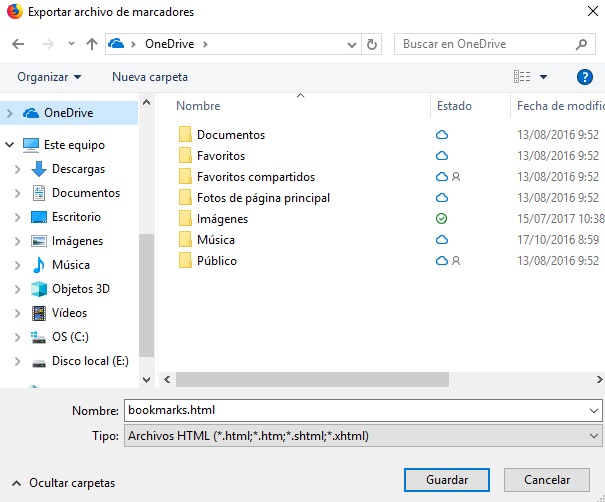
Task: Click the search magnifier icon
Action: tap(582, 44)
